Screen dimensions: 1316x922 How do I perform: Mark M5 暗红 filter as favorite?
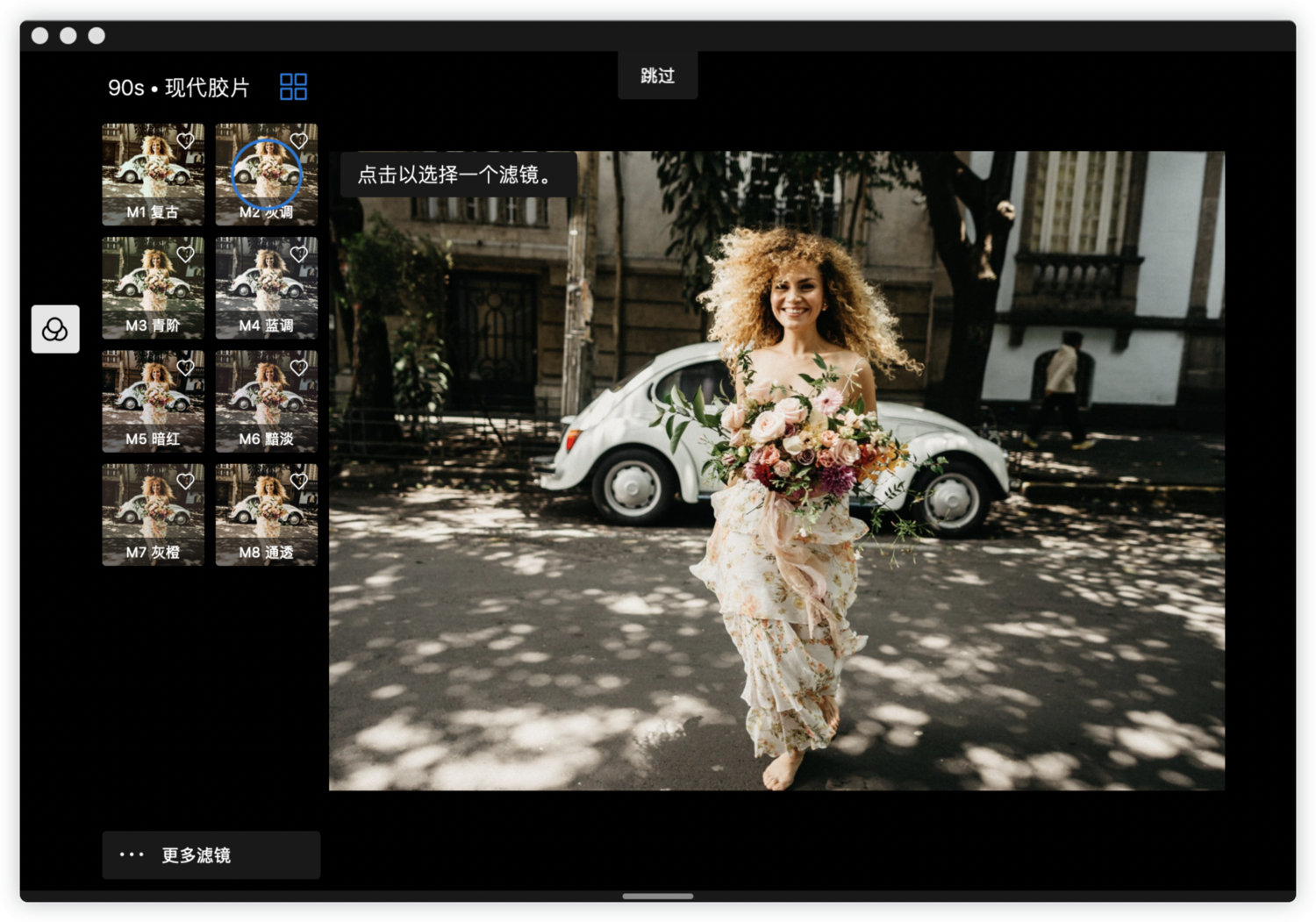185,368
